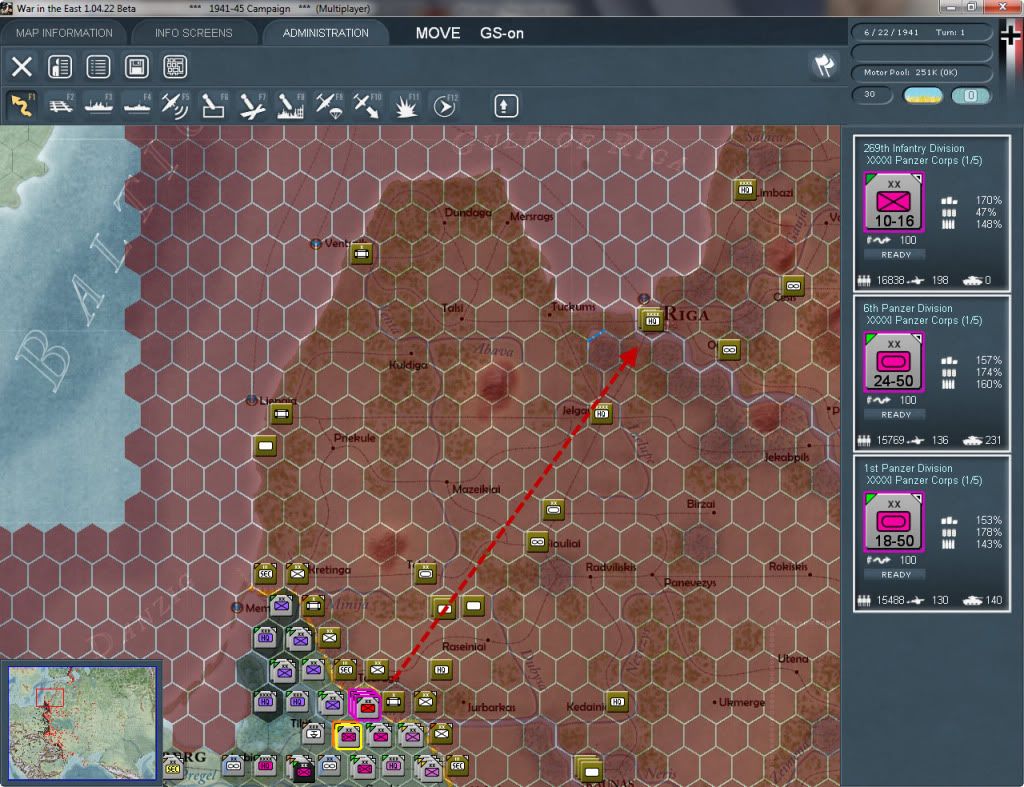Click the Ukmerge town label
The width and height of the screenshot is (1024, 787).
741,702
